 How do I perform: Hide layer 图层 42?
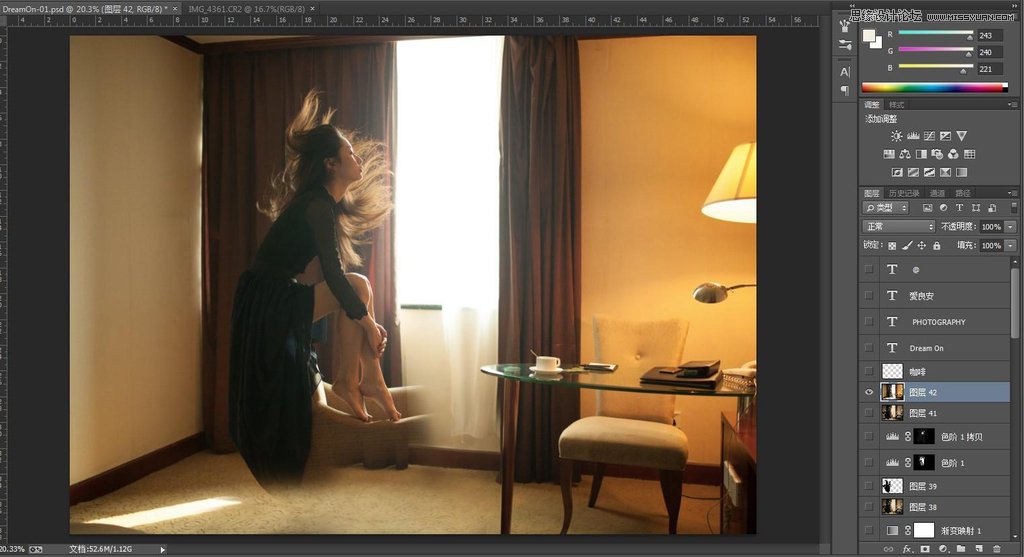coord(869,392)
